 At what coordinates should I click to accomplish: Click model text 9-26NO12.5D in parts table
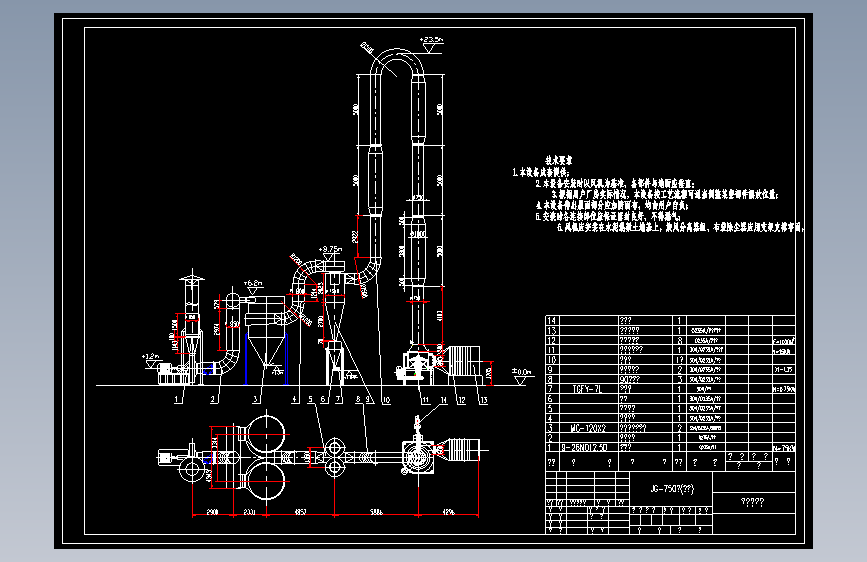[x=584, y=447]
